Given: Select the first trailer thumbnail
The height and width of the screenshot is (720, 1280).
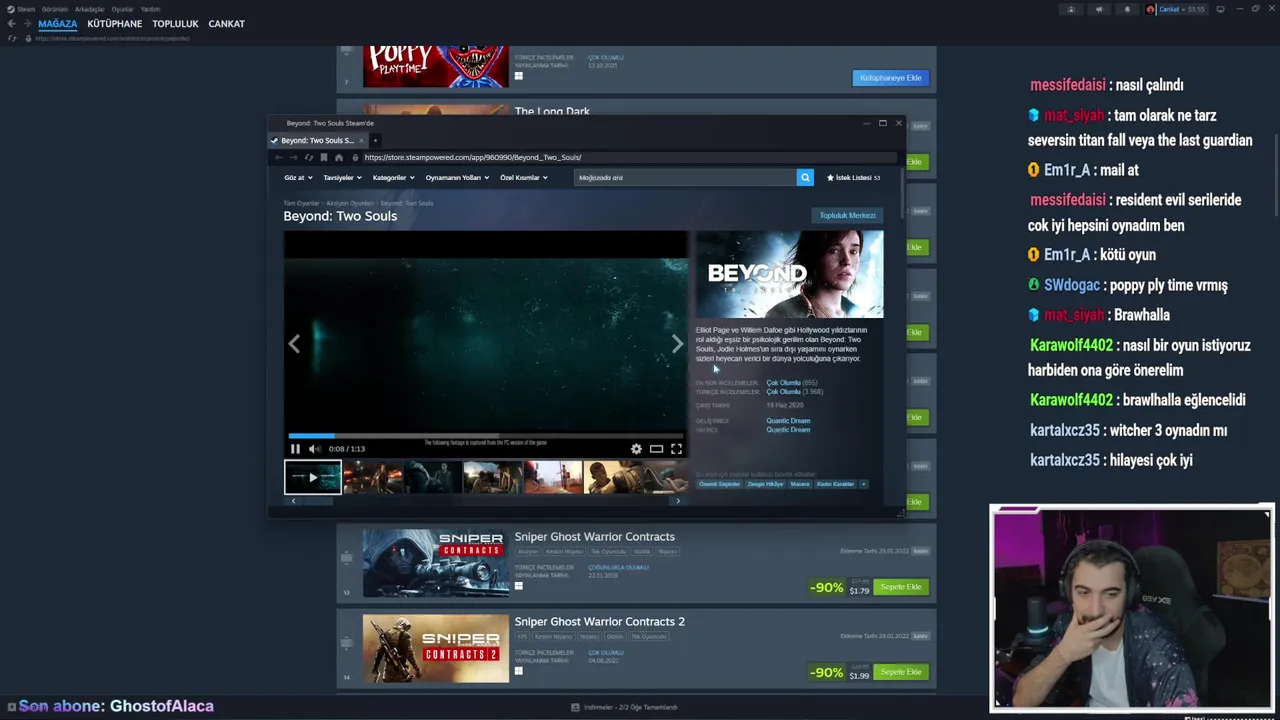Looking at the screenshot, I should (x=312, y=477).
